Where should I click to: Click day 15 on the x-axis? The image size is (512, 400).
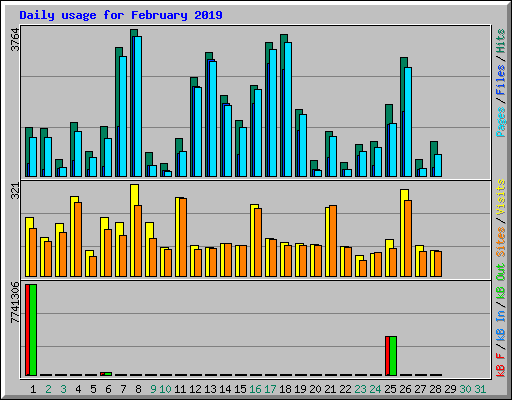pyautogui.click(x=240, y=389)
